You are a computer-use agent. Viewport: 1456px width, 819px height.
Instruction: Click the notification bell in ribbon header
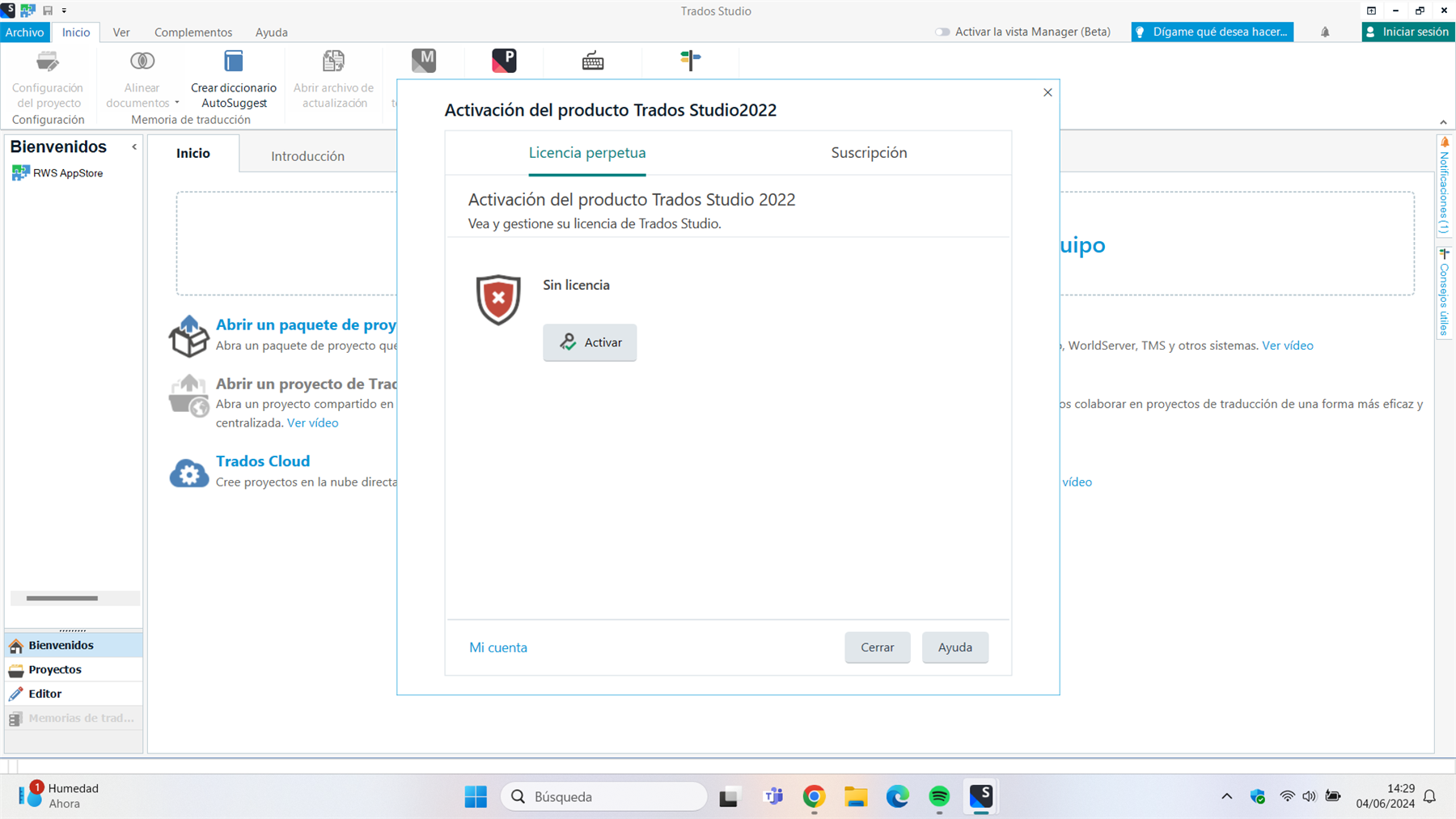1325,32
